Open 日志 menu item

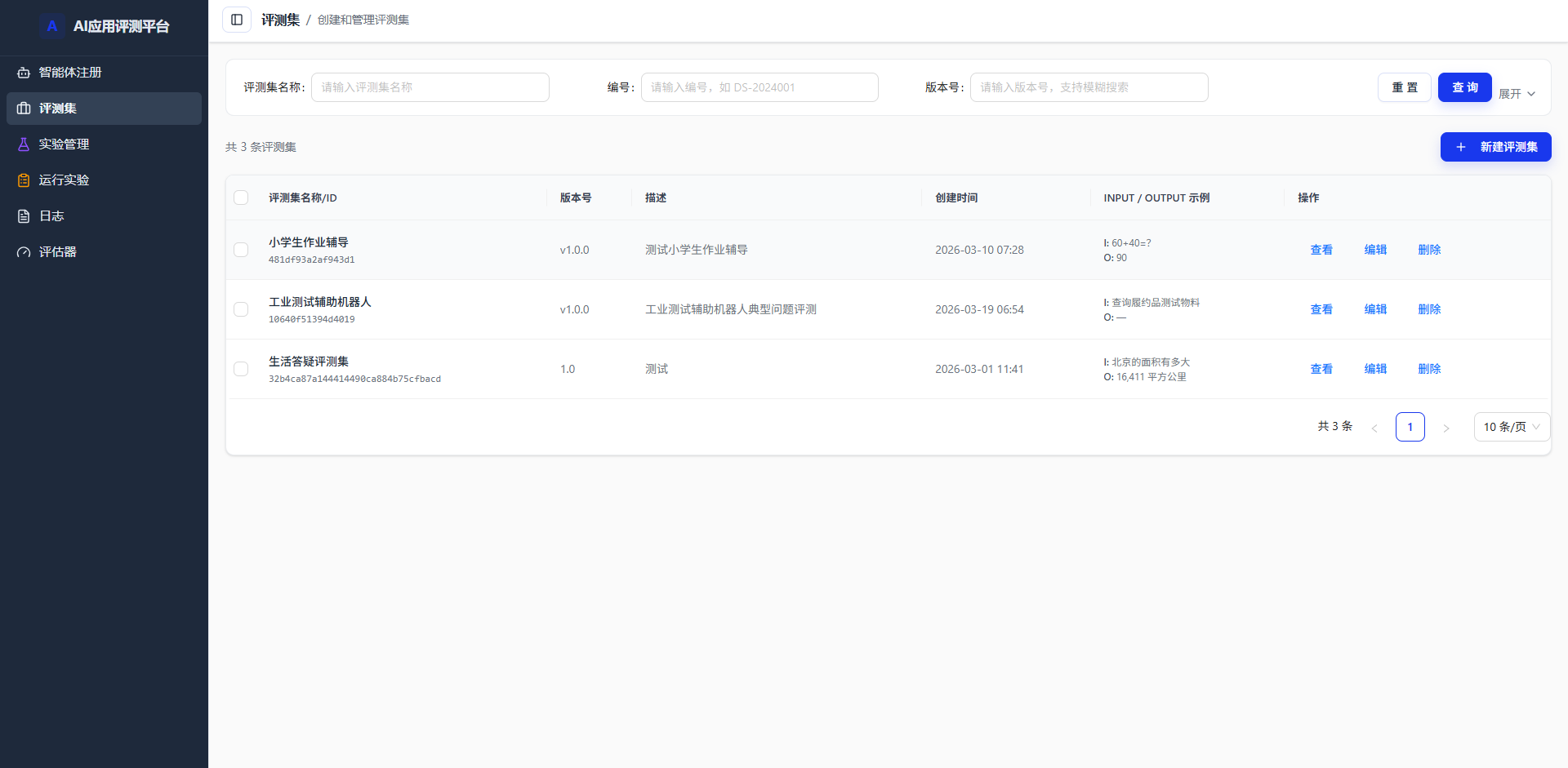pos(104,216)
